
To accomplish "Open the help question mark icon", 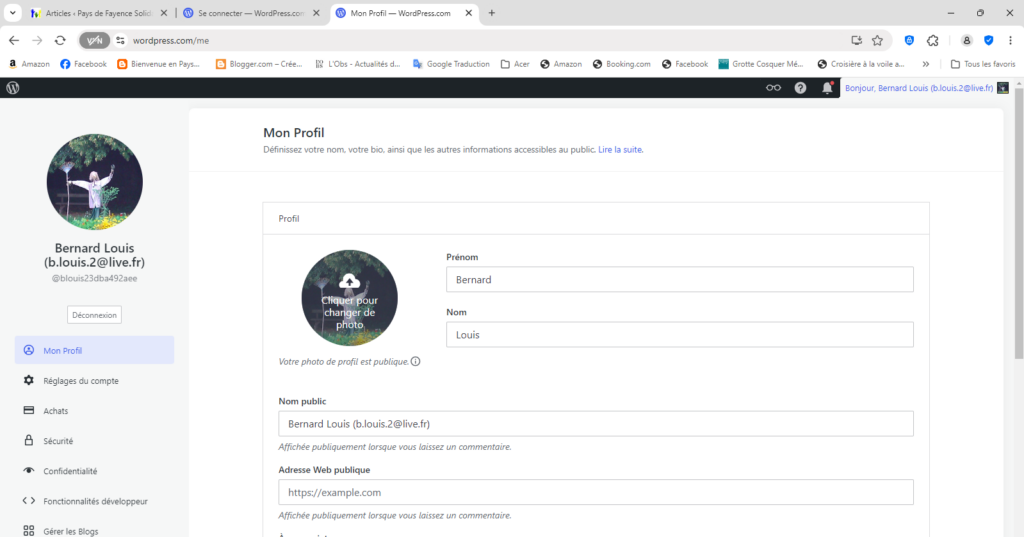I will tap(800, 88).
